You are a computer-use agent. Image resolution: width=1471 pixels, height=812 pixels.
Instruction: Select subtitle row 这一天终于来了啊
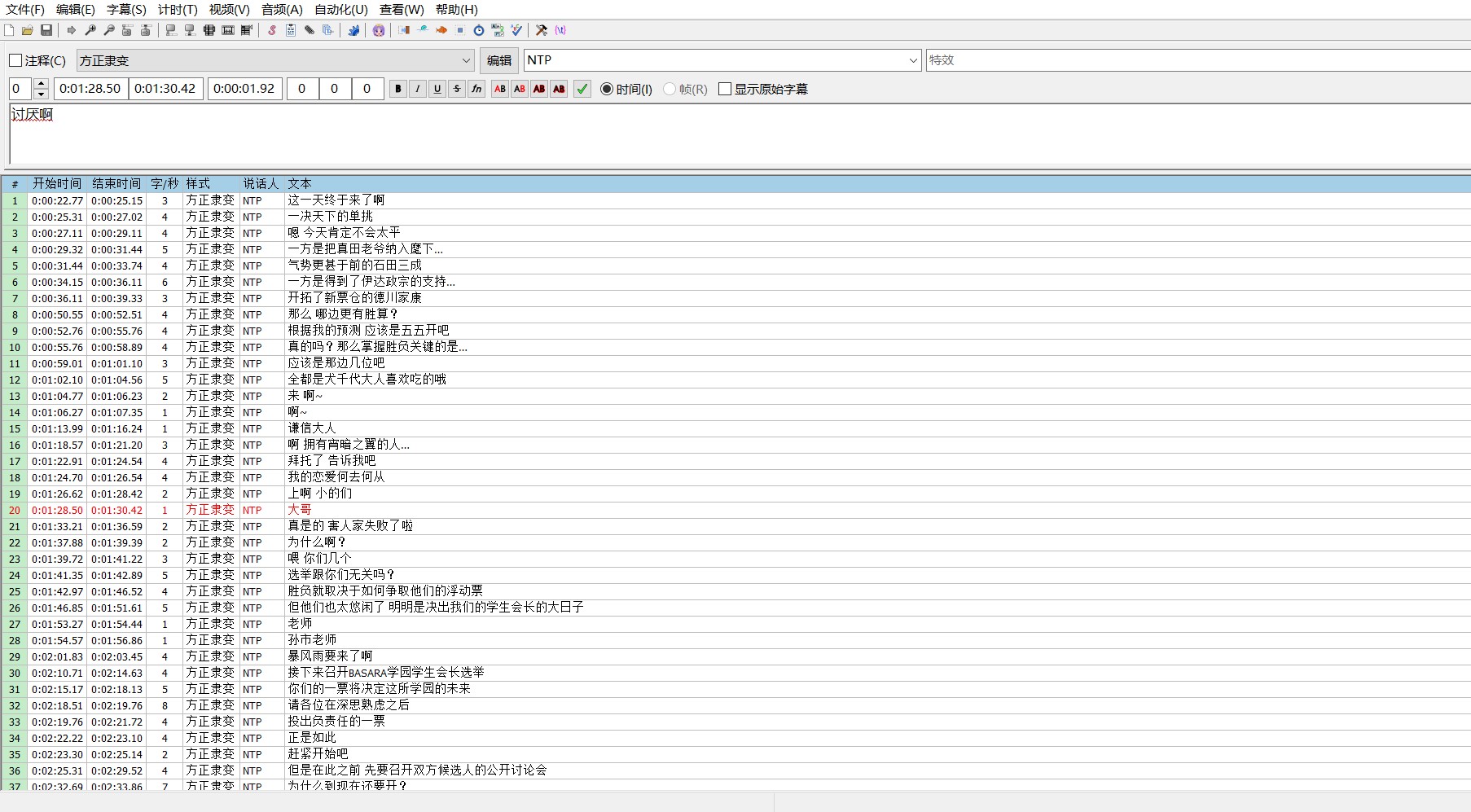pyautogui.click(x=735, y=200)
